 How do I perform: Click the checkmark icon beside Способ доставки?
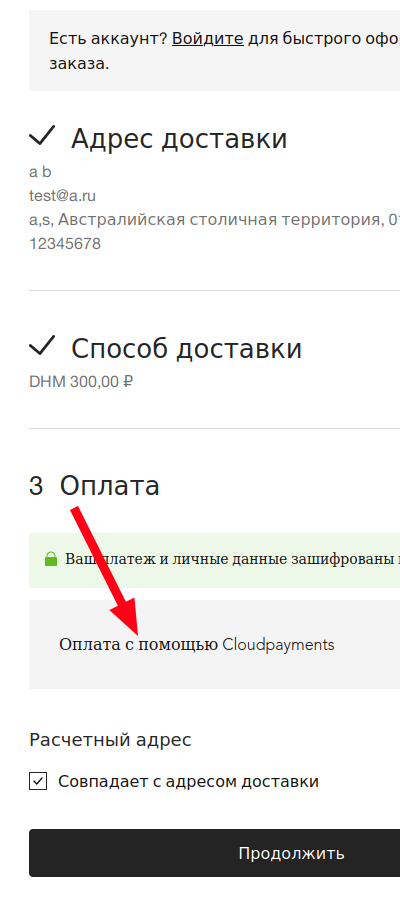(x=42, y=346)
